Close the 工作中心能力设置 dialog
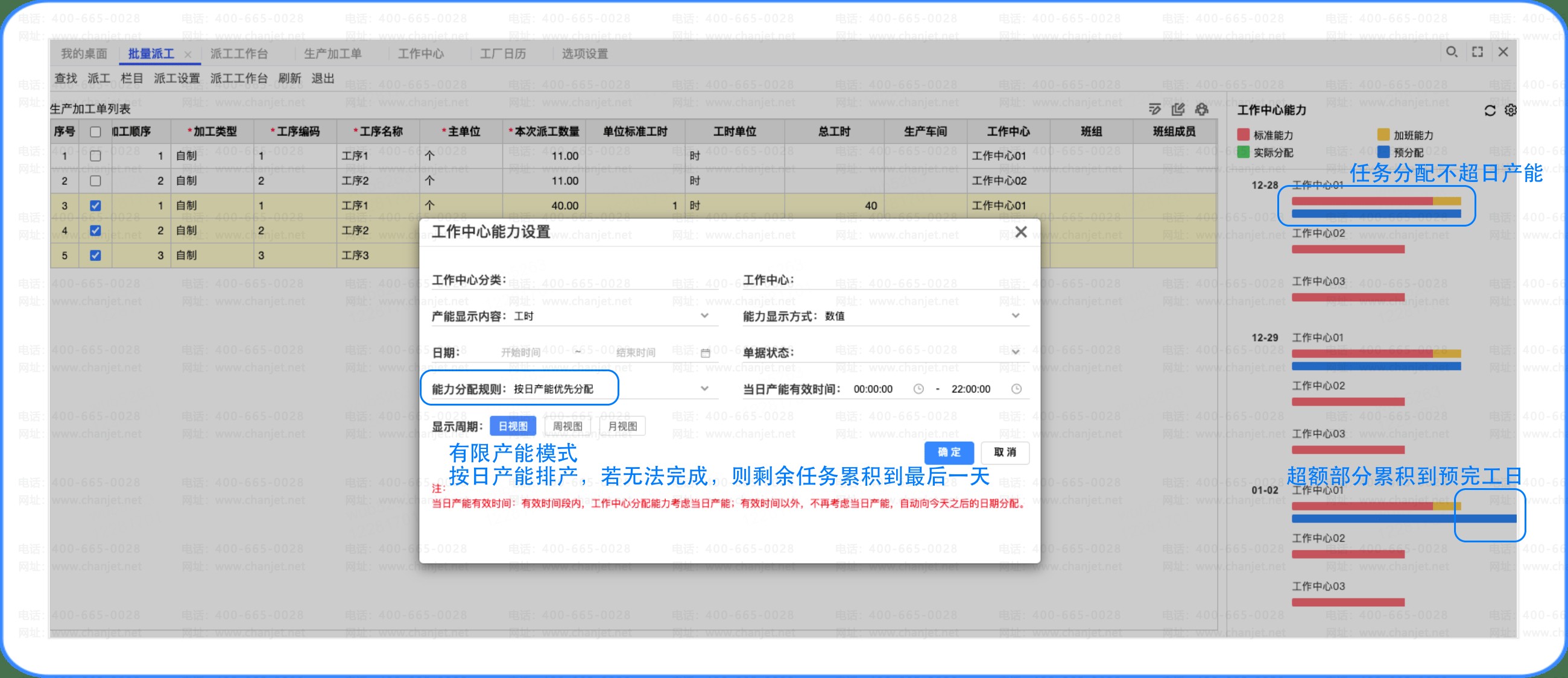The image size is (1568, 678). (x=1021, y=231)
